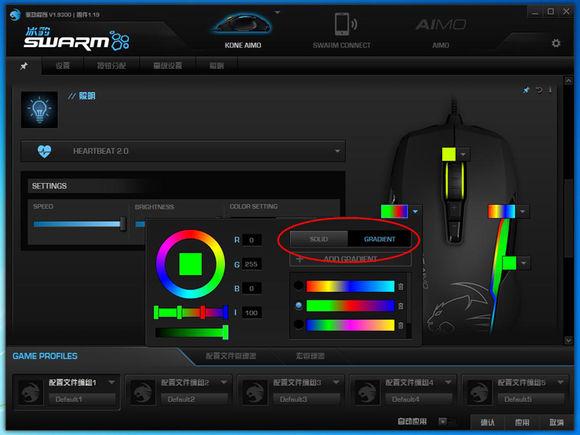Click the lightbulb illumination icon
580x435 pixels.
pos(39,110)
